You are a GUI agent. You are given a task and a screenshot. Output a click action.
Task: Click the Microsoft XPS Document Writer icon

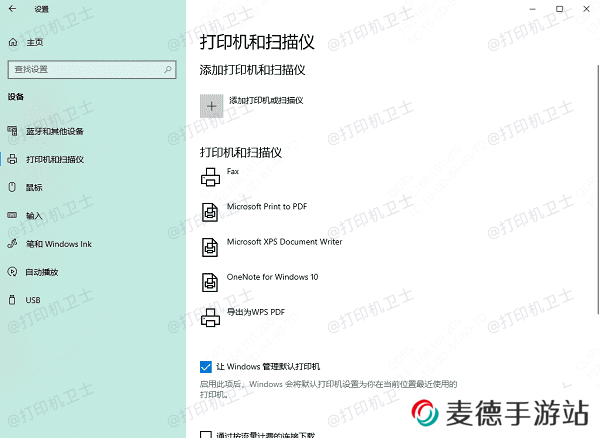coord(210,247)
